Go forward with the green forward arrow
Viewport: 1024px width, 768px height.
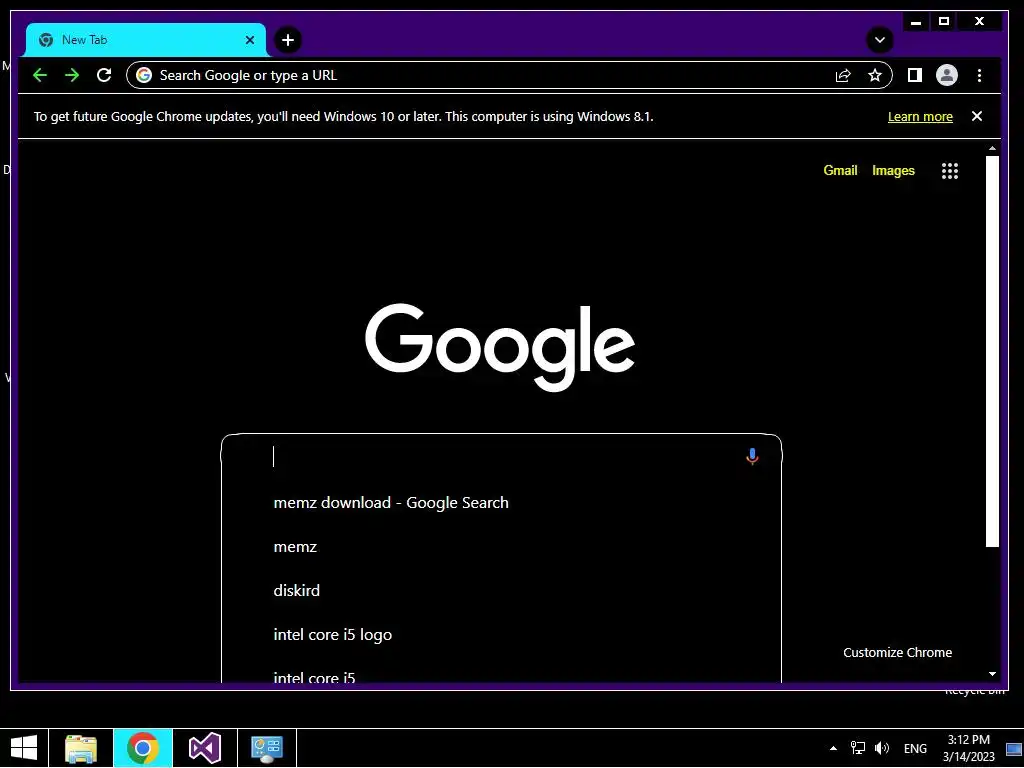pyautogui.click(x=72, y=75)
